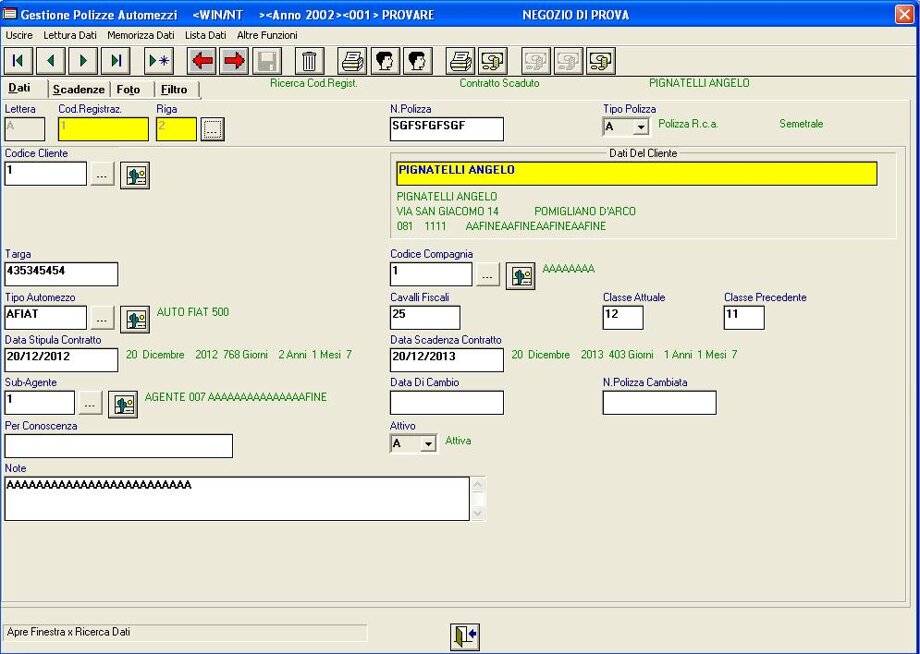Image resolution: width=920 pixels, height=654 pixels.
Task: Click into the Targa input field
Action: (x=61, y=274)
